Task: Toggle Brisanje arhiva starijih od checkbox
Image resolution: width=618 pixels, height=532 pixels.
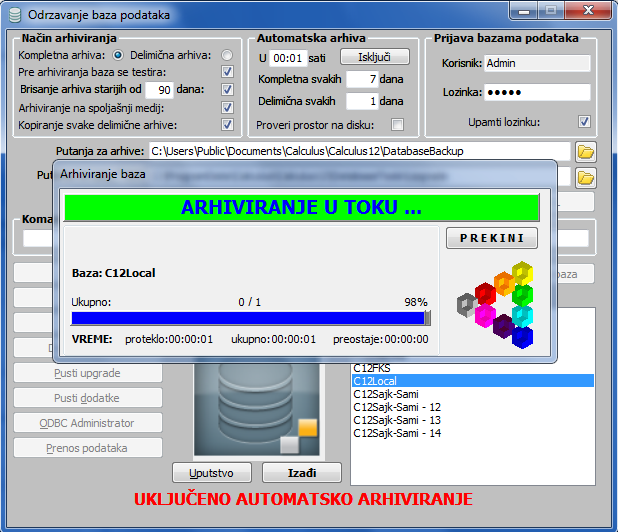Action: click(x=227, y=89)
